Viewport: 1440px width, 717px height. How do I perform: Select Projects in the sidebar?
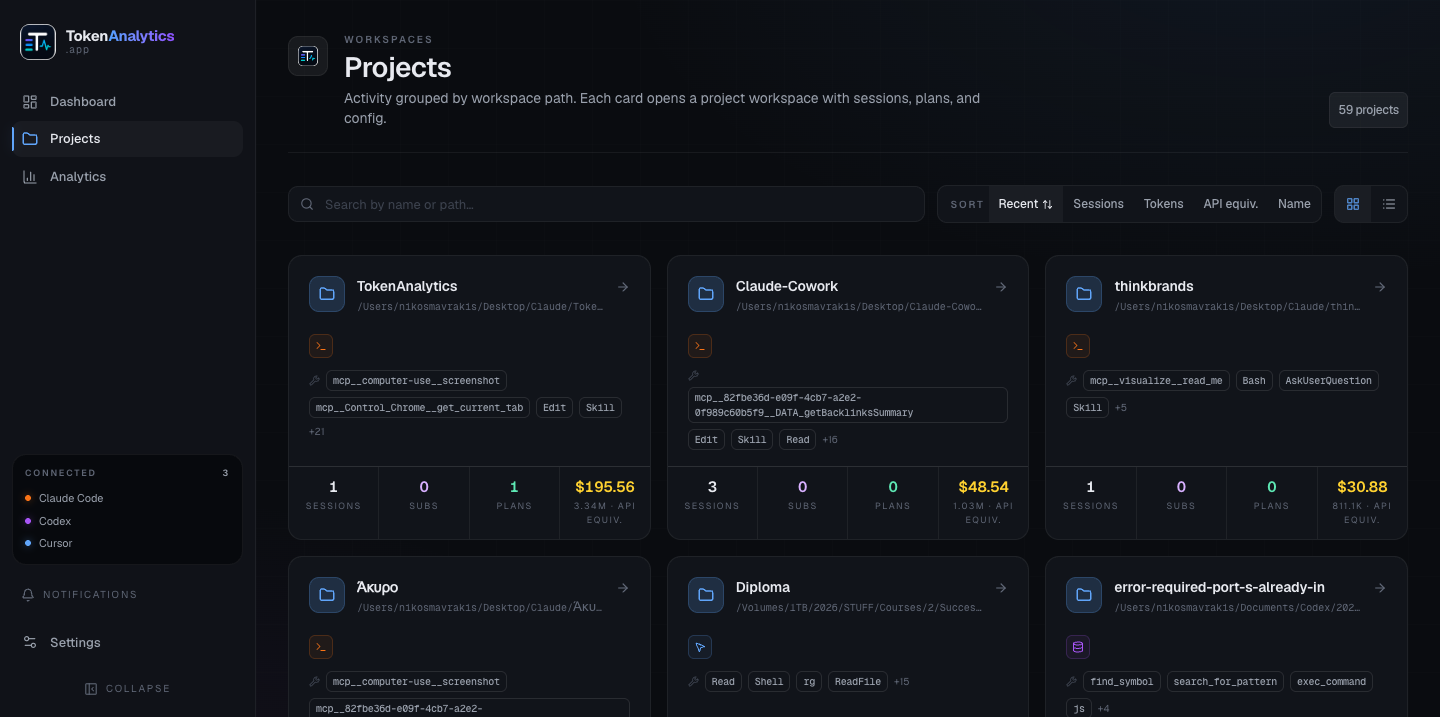pyautogui.click(x=127, y=139)
